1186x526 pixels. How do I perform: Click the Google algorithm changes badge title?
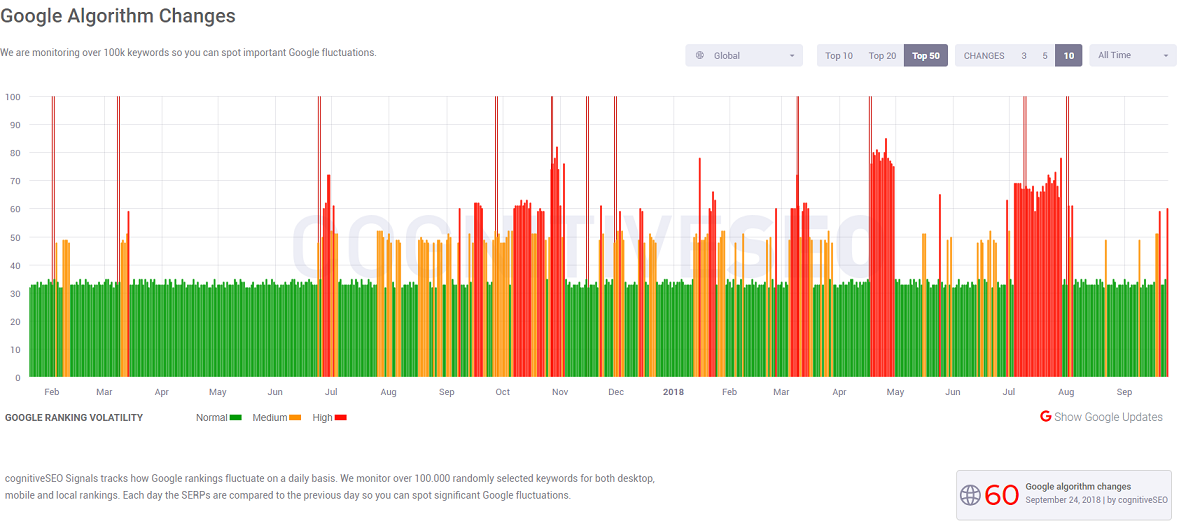coord(1078,487)
